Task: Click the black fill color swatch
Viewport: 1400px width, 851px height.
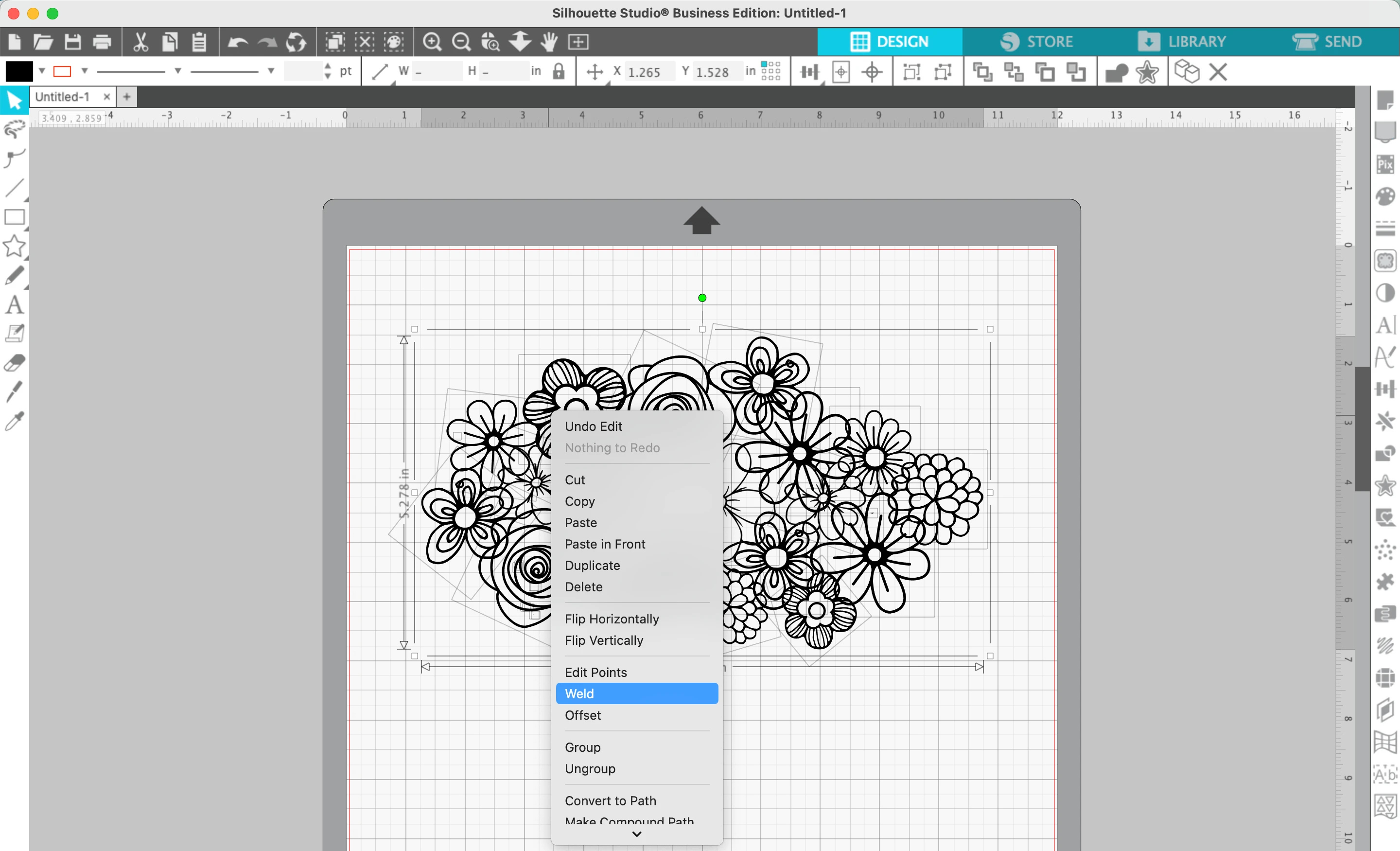Action: (19, 71)
